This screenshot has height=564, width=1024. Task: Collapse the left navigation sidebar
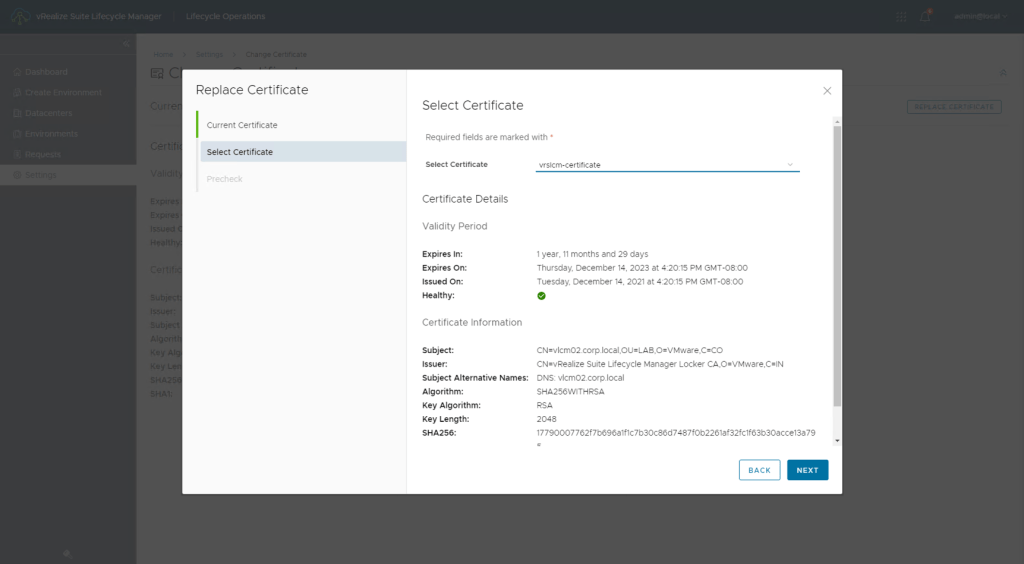coord(126,45)
